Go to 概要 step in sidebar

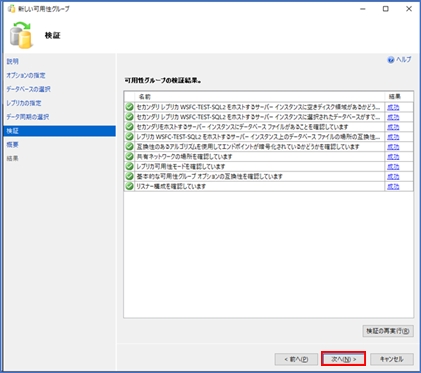[12, 145]
